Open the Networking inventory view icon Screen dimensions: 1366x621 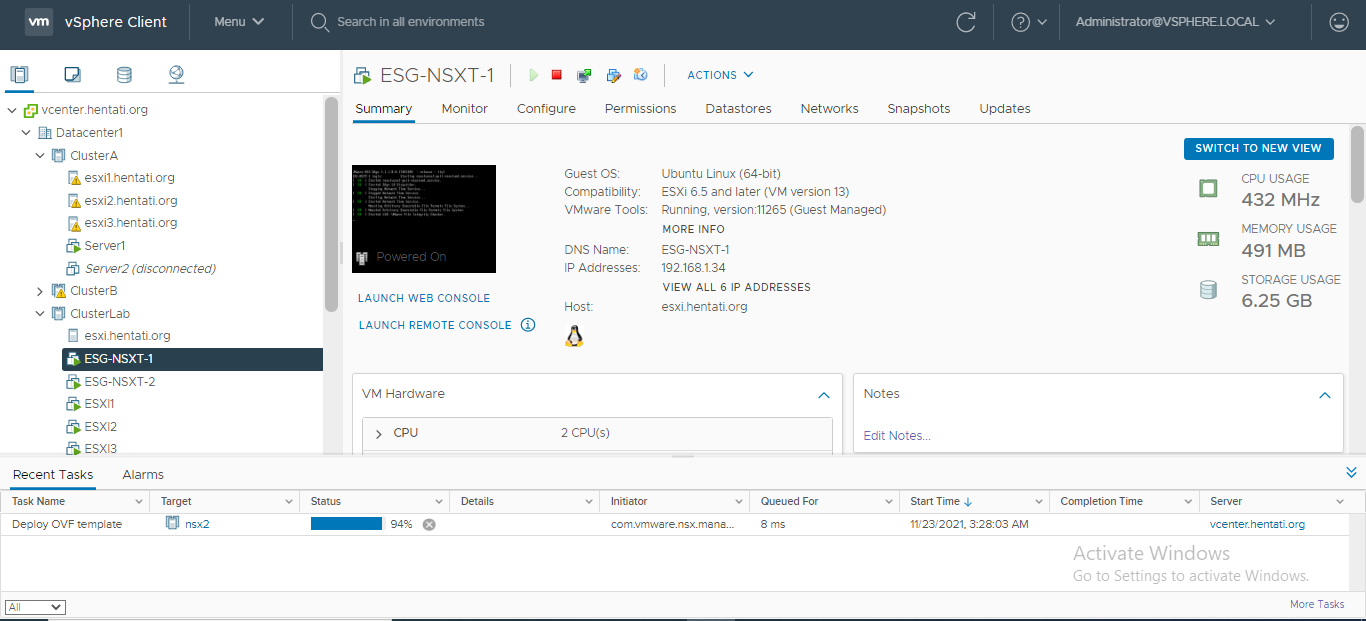[x=176, y=74]
